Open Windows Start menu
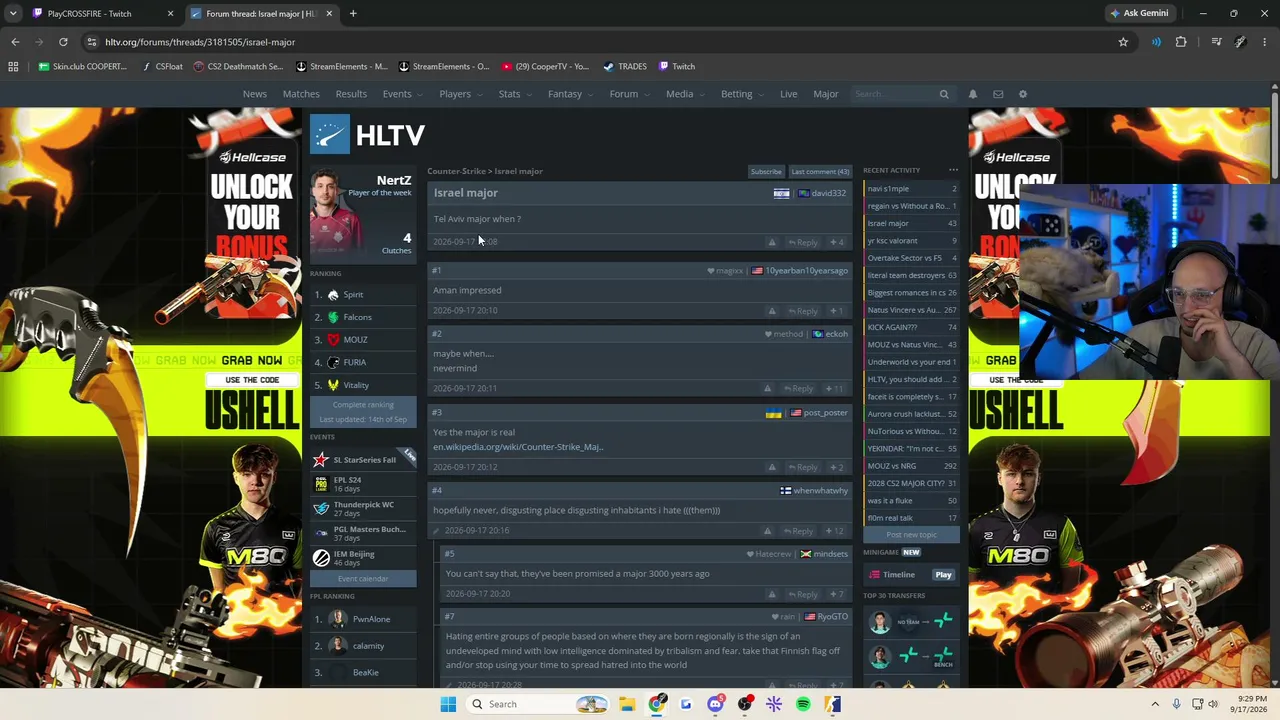The width and height of the screenshot is (1280, 720). [448, 704]
